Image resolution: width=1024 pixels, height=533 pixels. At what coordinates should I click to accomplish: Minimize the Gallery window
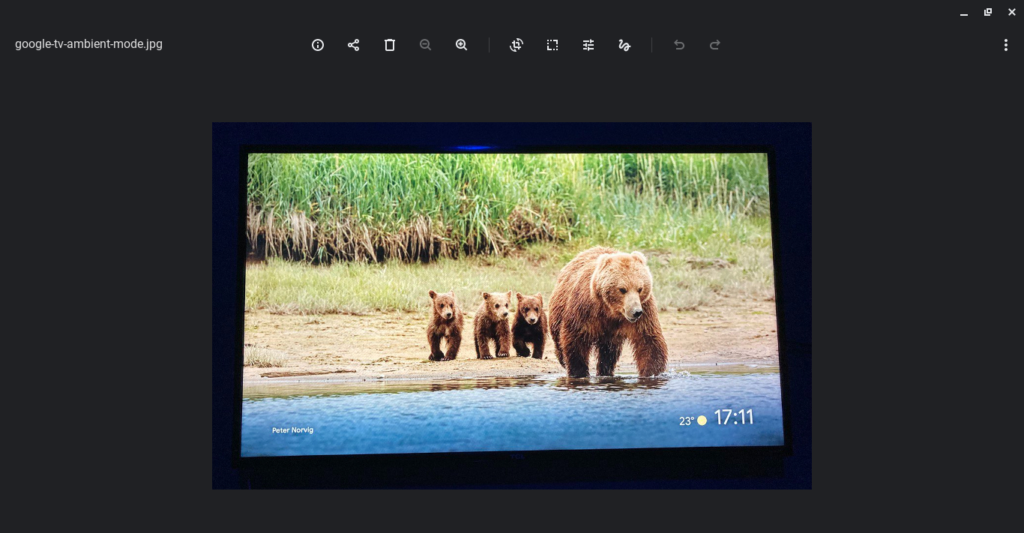(964, 12)
